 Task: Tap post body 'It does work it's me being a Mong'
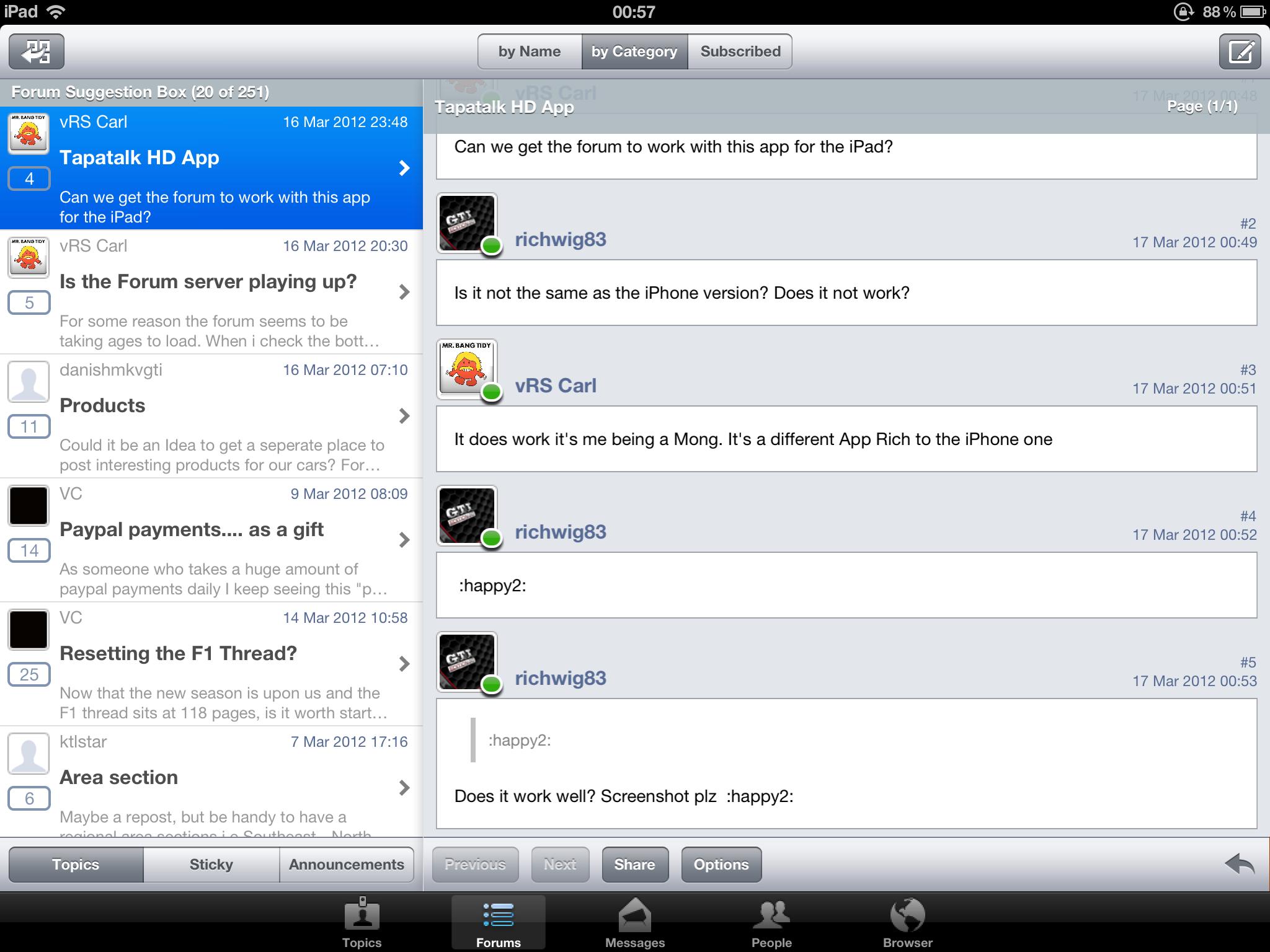846,439
